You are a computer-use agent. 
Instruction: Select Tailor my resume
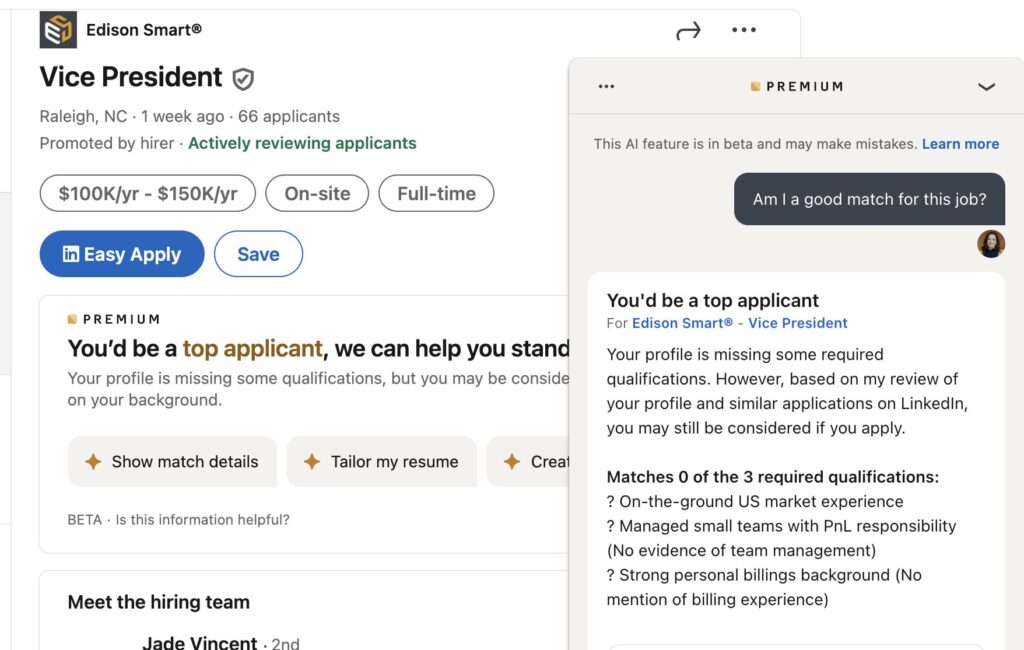click(381, 462)
